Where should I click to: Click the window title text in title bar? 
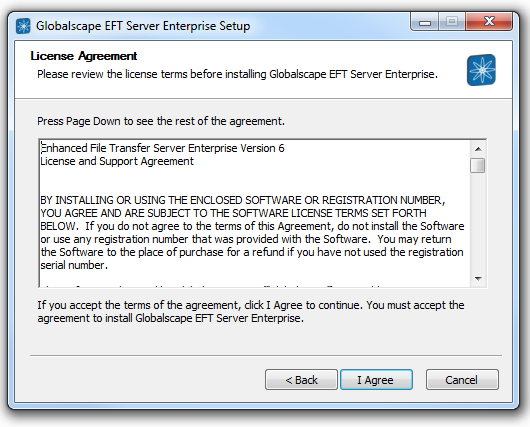pyautogui.click(x=143, y=26)
